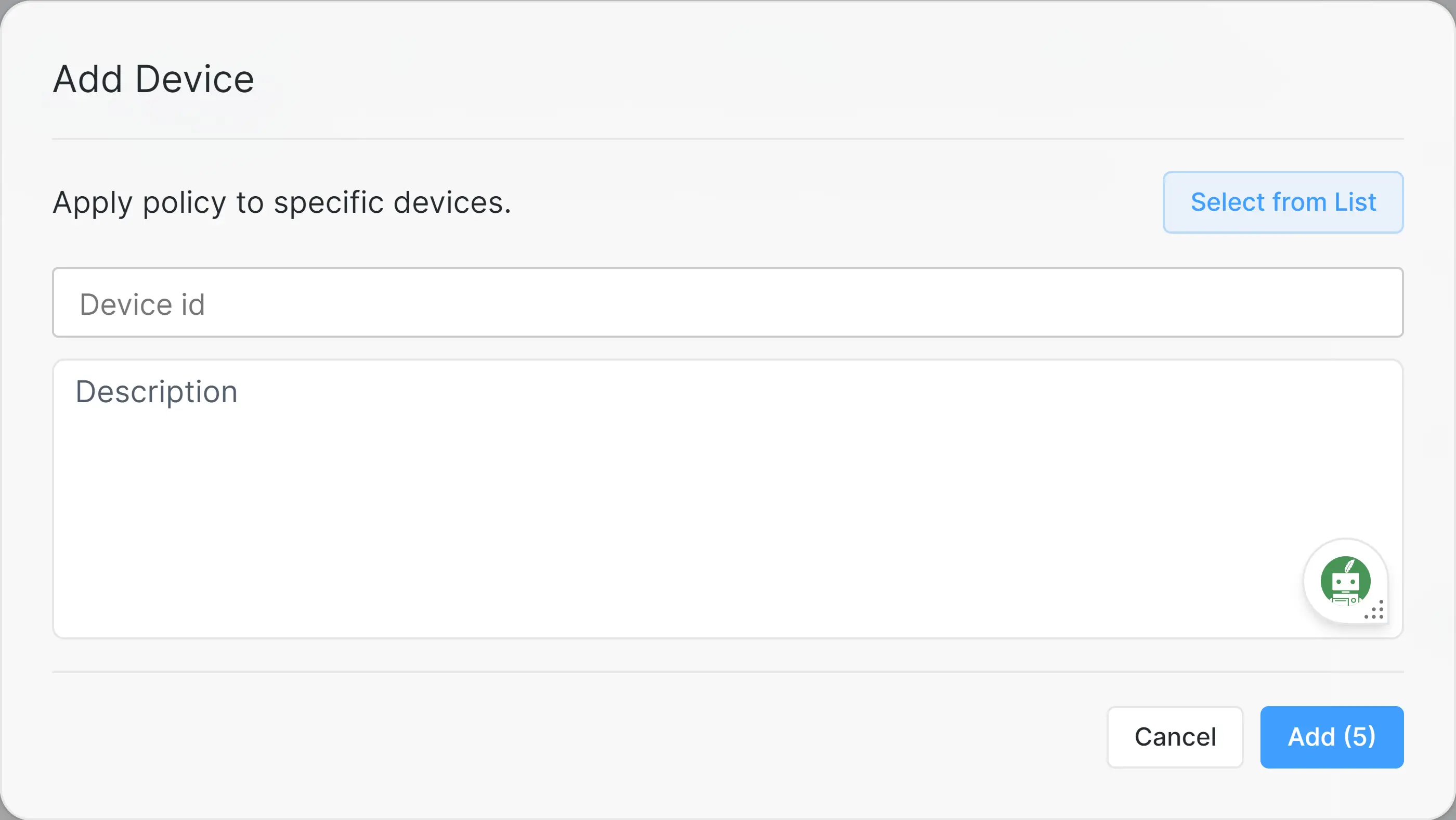Click the Cancel button

[1175, 737]
